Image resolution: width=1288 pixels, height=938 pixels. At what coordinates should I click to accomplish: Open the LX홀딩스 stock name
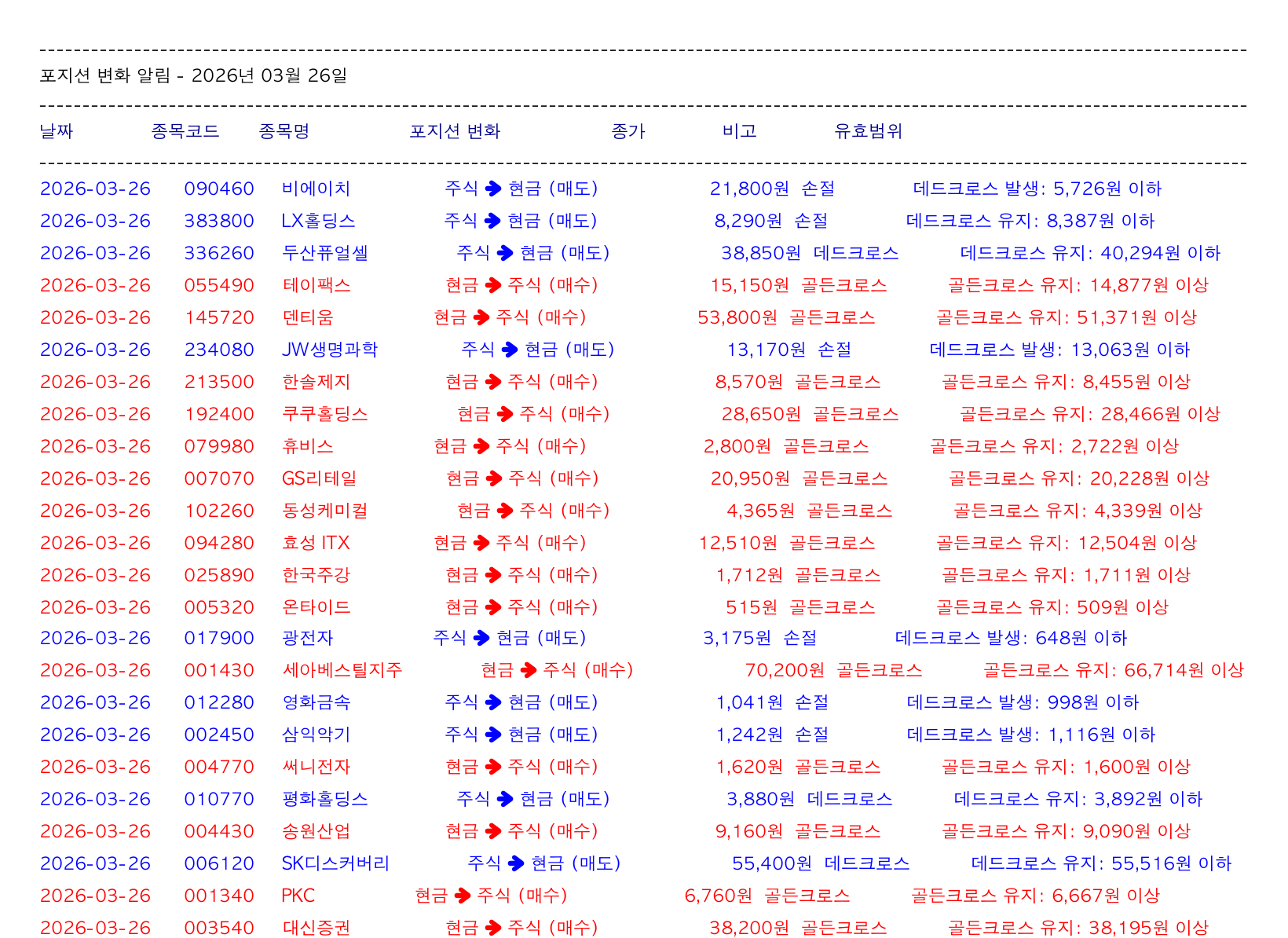pos(318,221)
